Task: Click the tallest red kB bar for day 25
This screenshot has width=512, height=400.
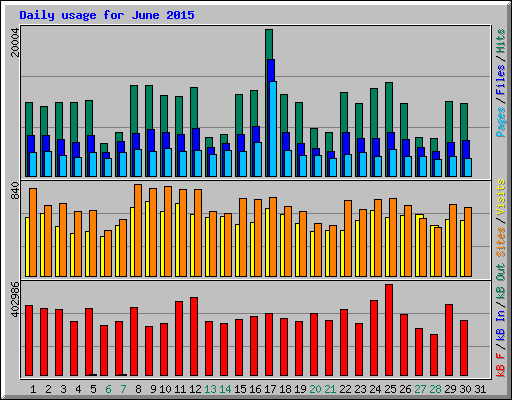Action: [389, 330]
